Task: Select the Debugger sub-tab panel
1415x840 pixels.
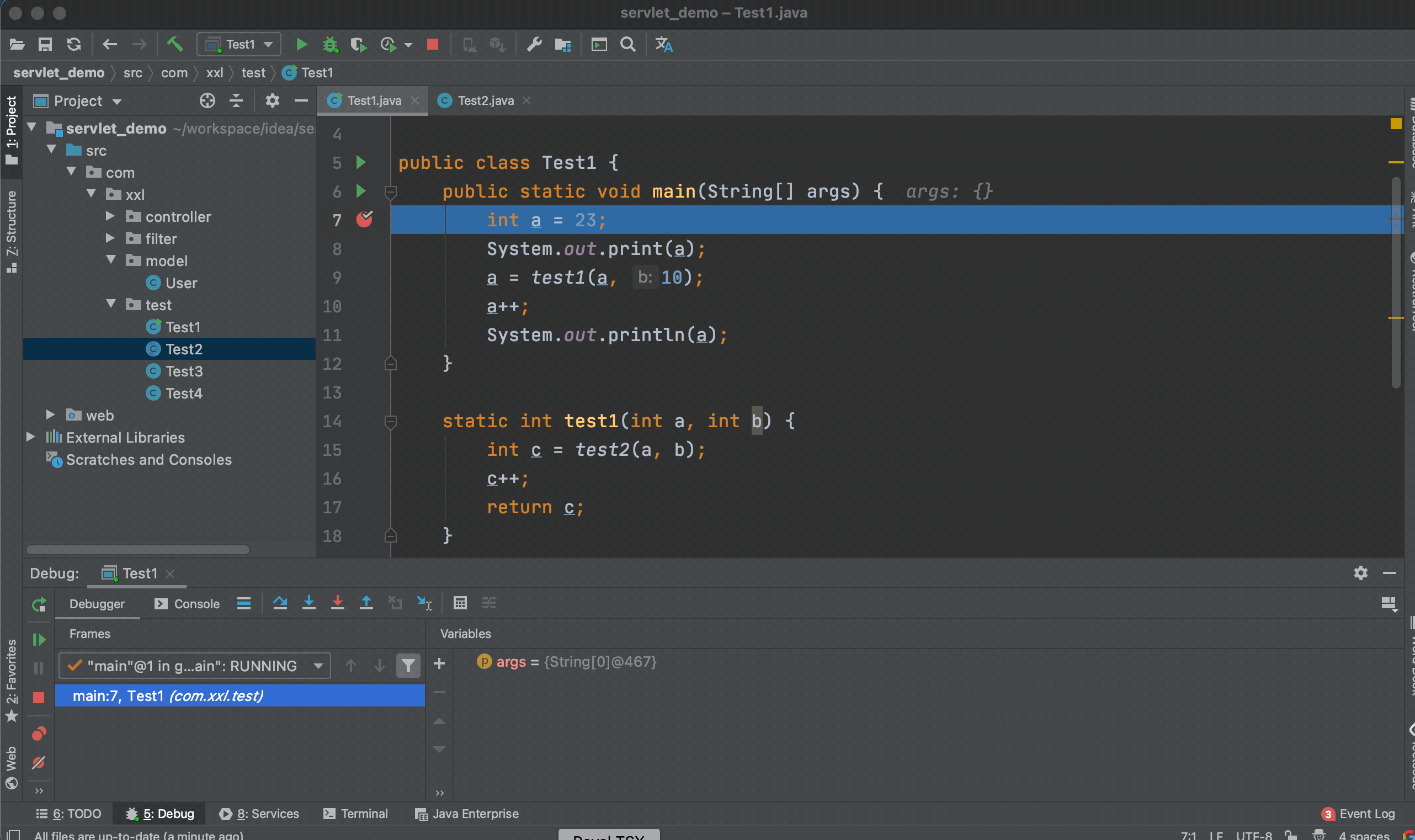Action: point(97,602)
